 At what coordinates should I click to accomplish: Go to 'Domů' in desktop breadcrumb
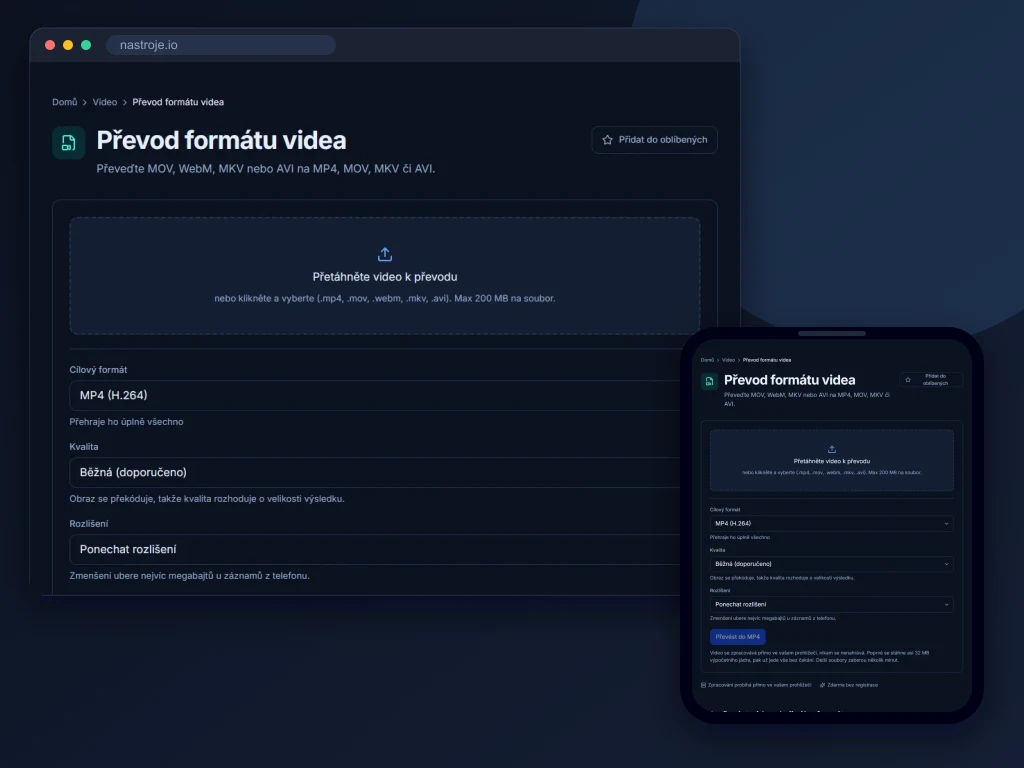click(x=65, y=102)
